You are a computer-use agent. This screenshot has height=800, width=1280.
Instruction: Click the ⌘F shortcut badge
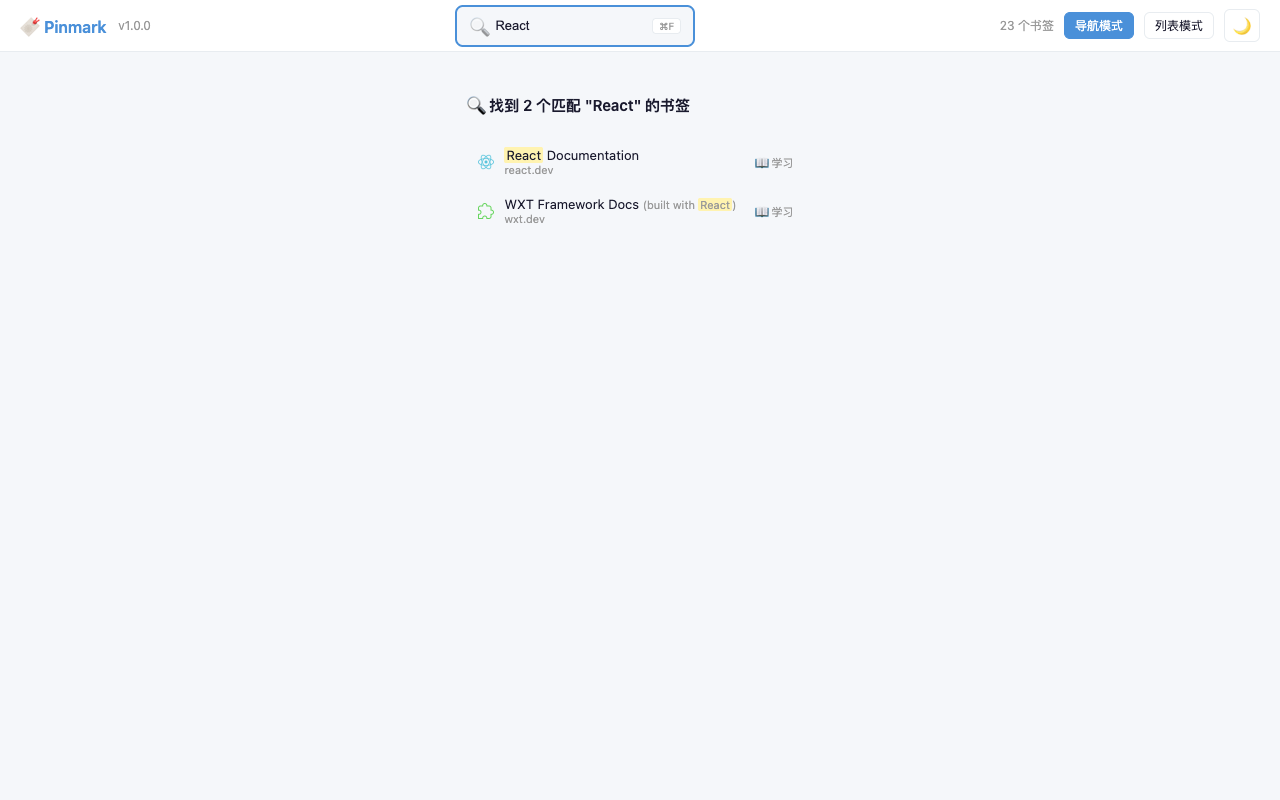point(666,26)
